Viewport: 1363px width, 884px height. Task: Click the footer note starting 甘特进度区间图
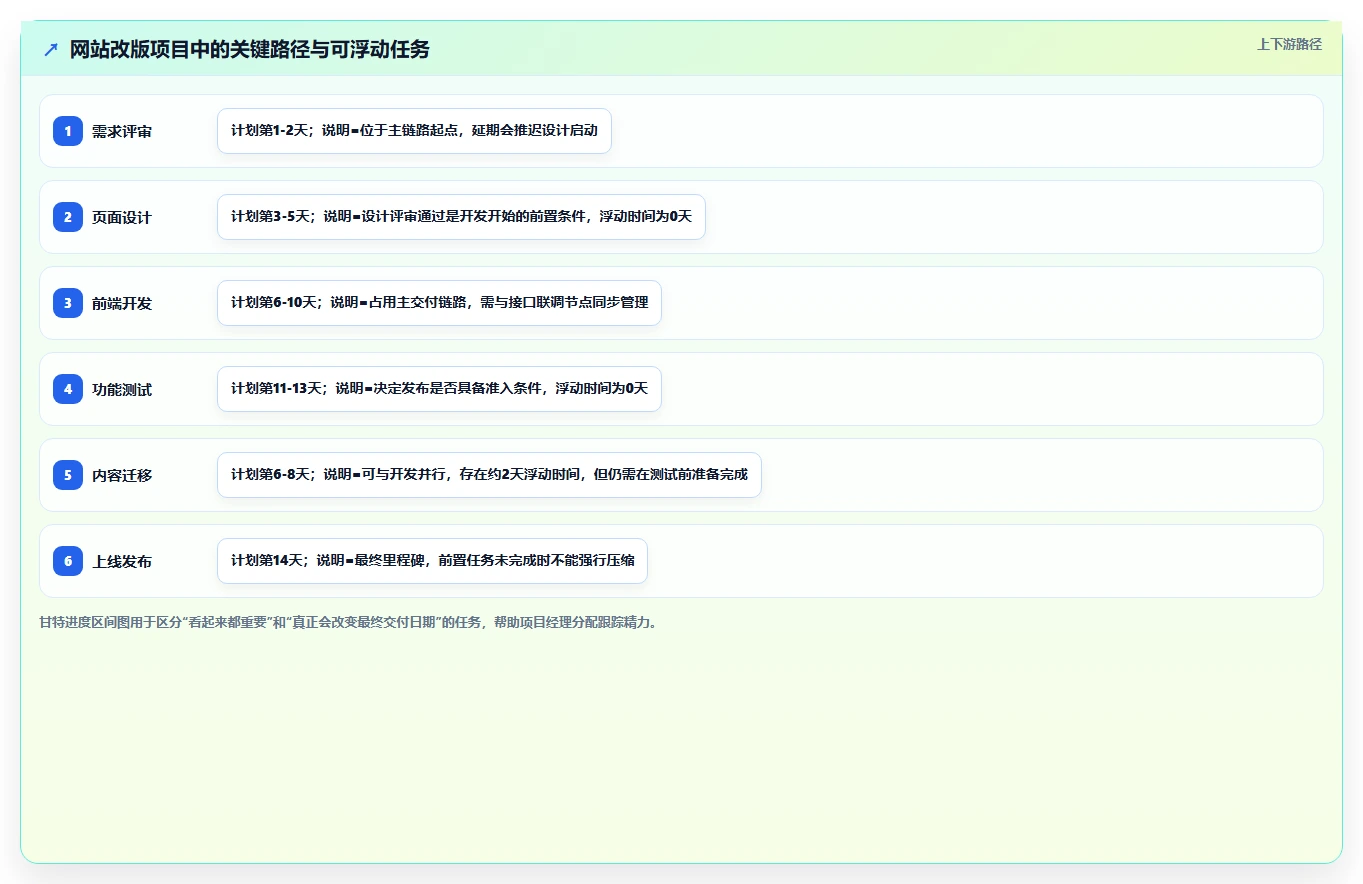coord(350,622)
